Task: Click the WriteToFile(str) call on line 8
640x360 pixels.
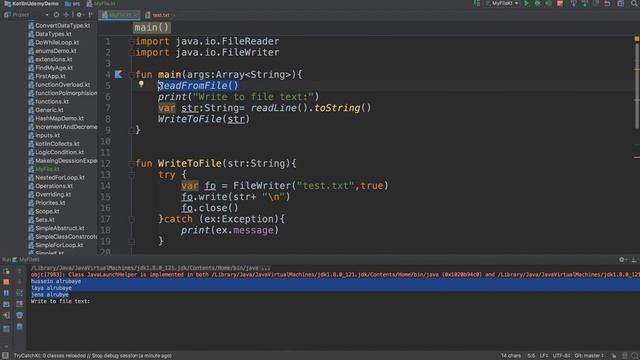Action: [x=204, y=119]
